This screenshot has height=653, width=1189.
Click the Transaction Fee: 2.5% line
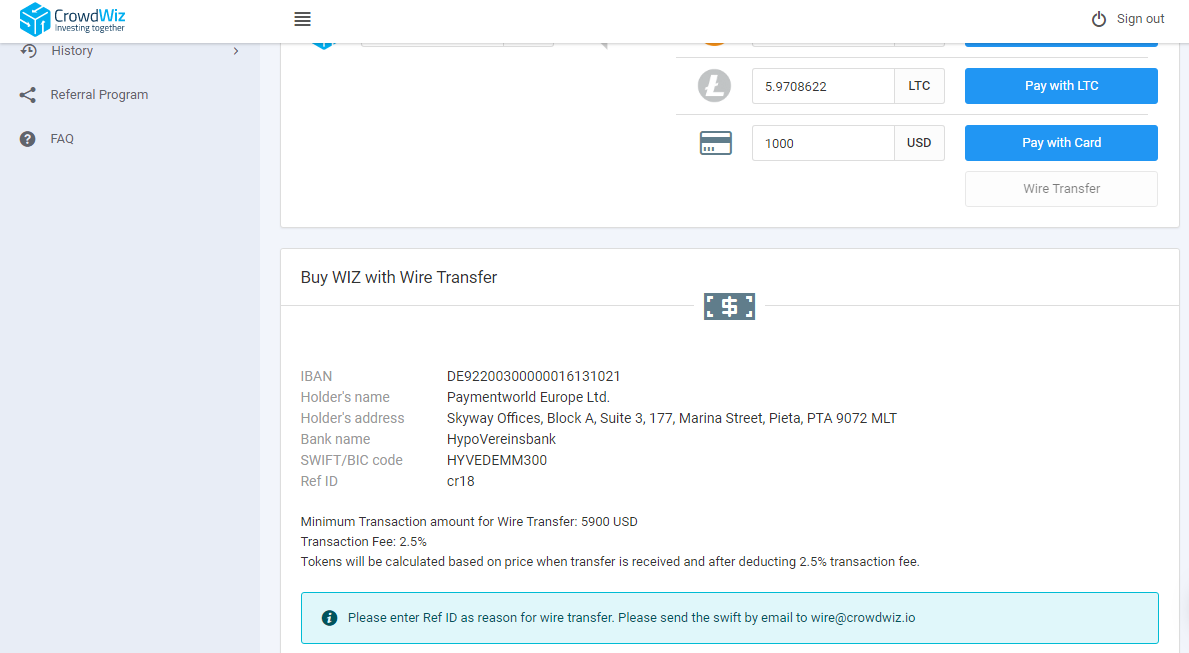coord(363,542)
